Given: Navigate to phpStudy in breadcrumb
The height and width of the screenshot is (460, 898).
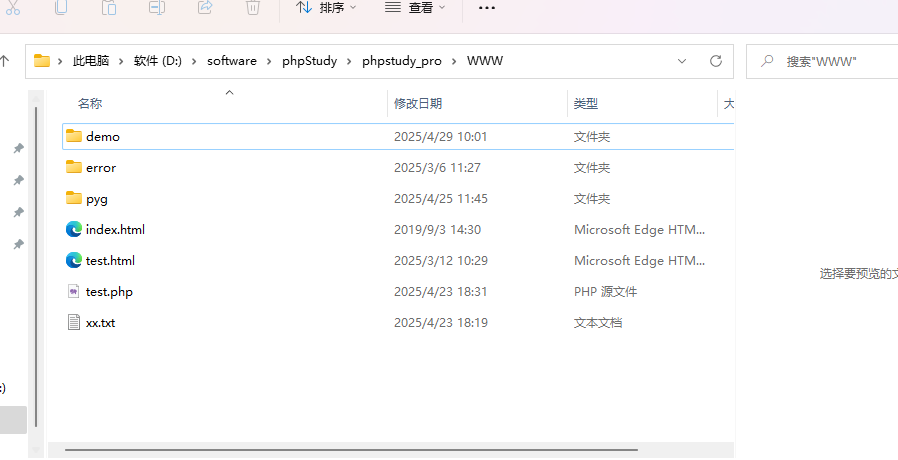Looking at the screenshot, I should pos(309,61).
